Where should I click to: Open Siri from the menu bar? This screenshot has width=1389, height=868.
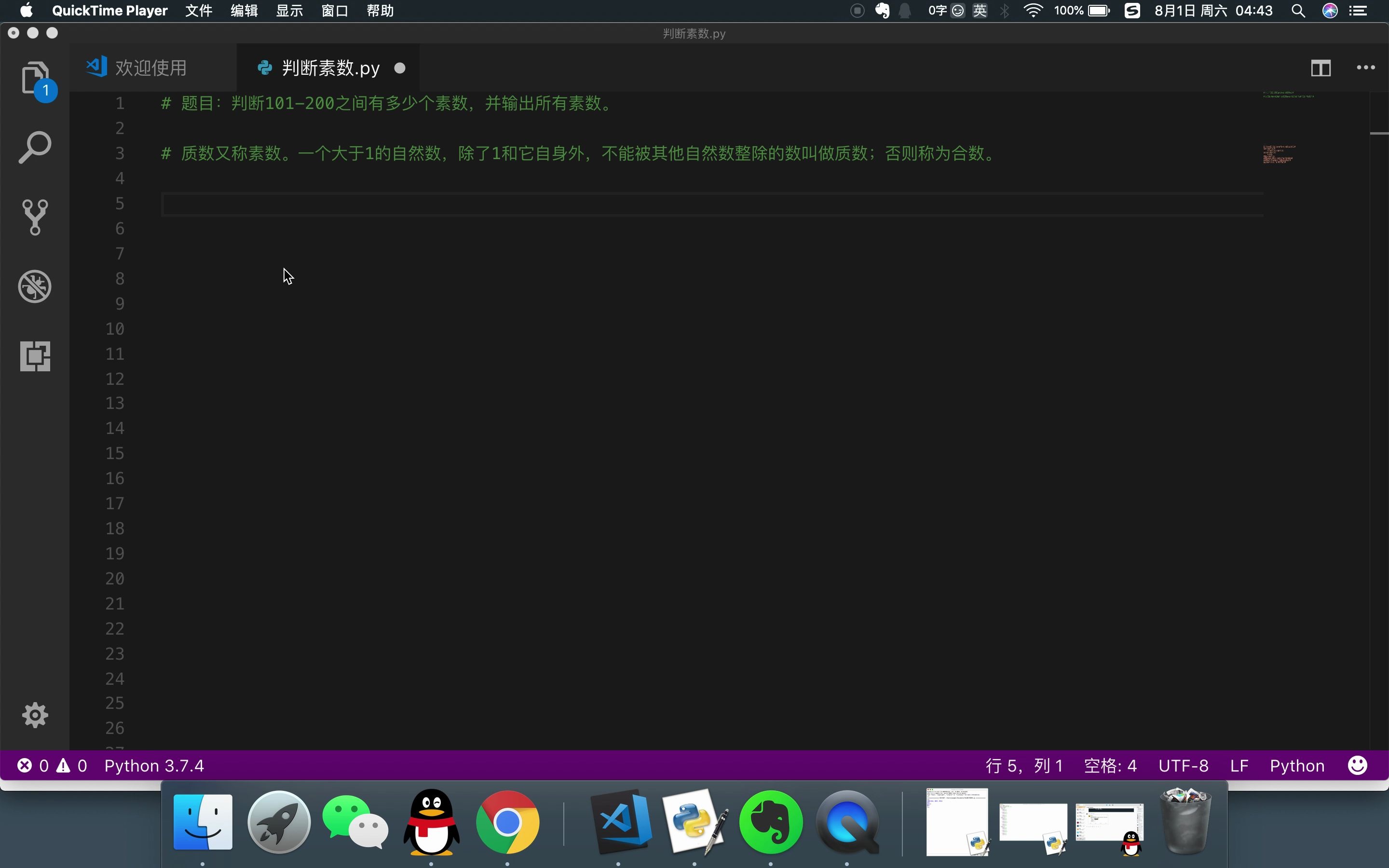coord(1330,11)
